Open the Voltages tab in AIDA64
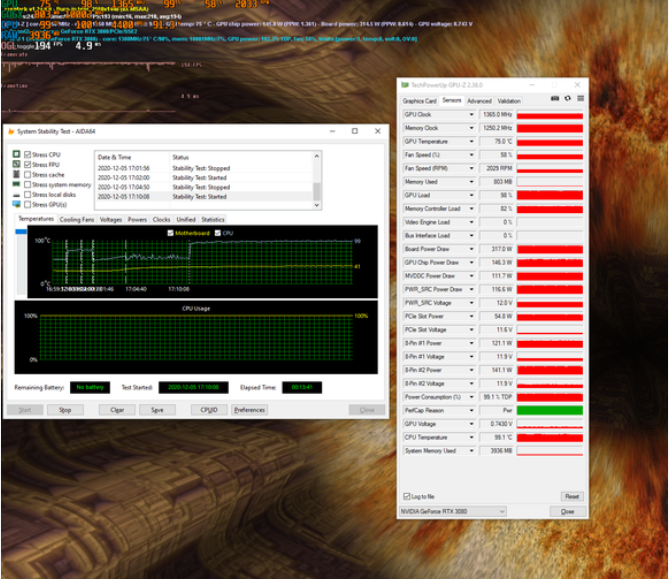Viewport: 669px width, 579px height. 111,220
